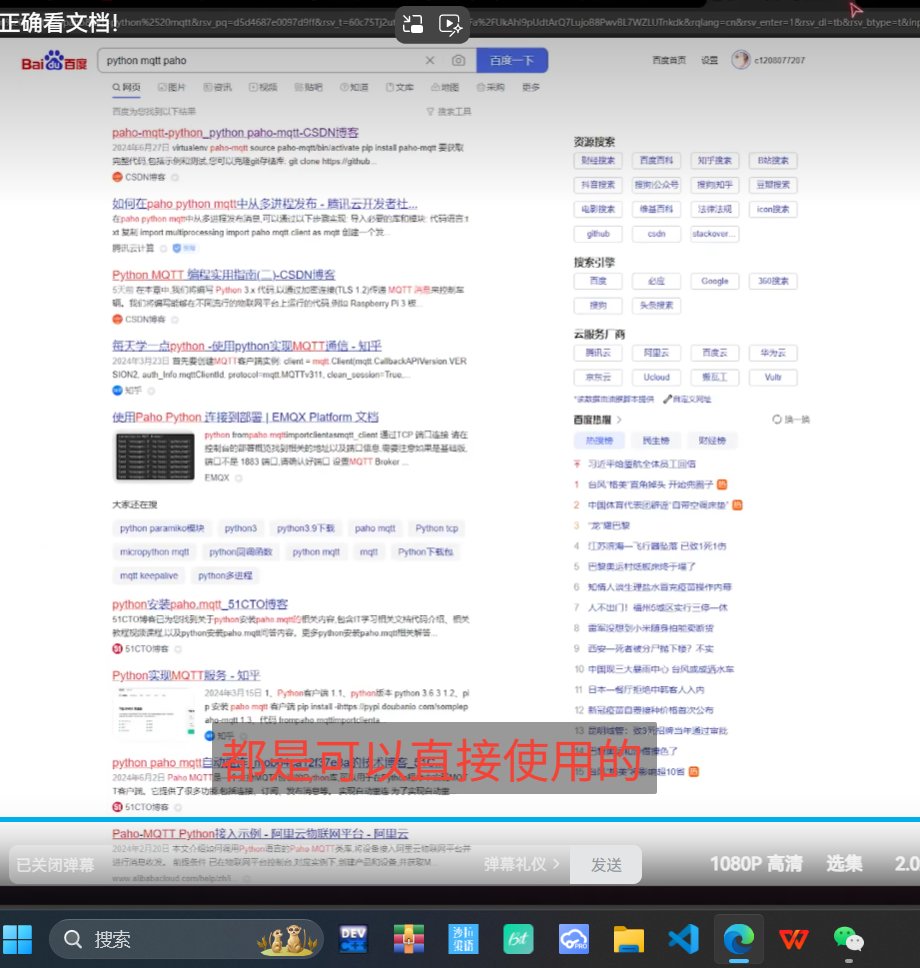Clear the search query with the X icon

pos(430,60)
